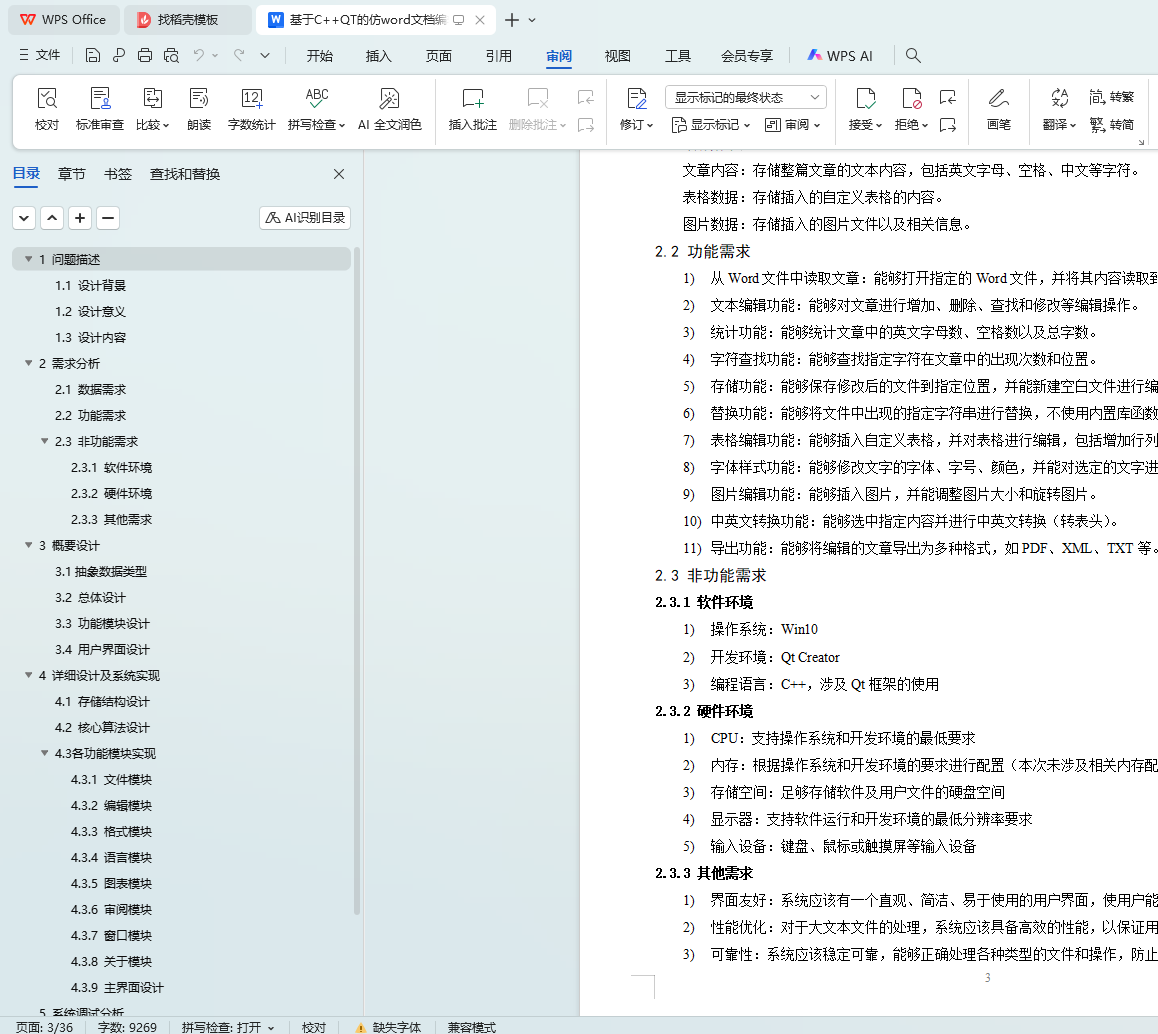Click the expand levels down arrow button

click(x=24, y=218)
